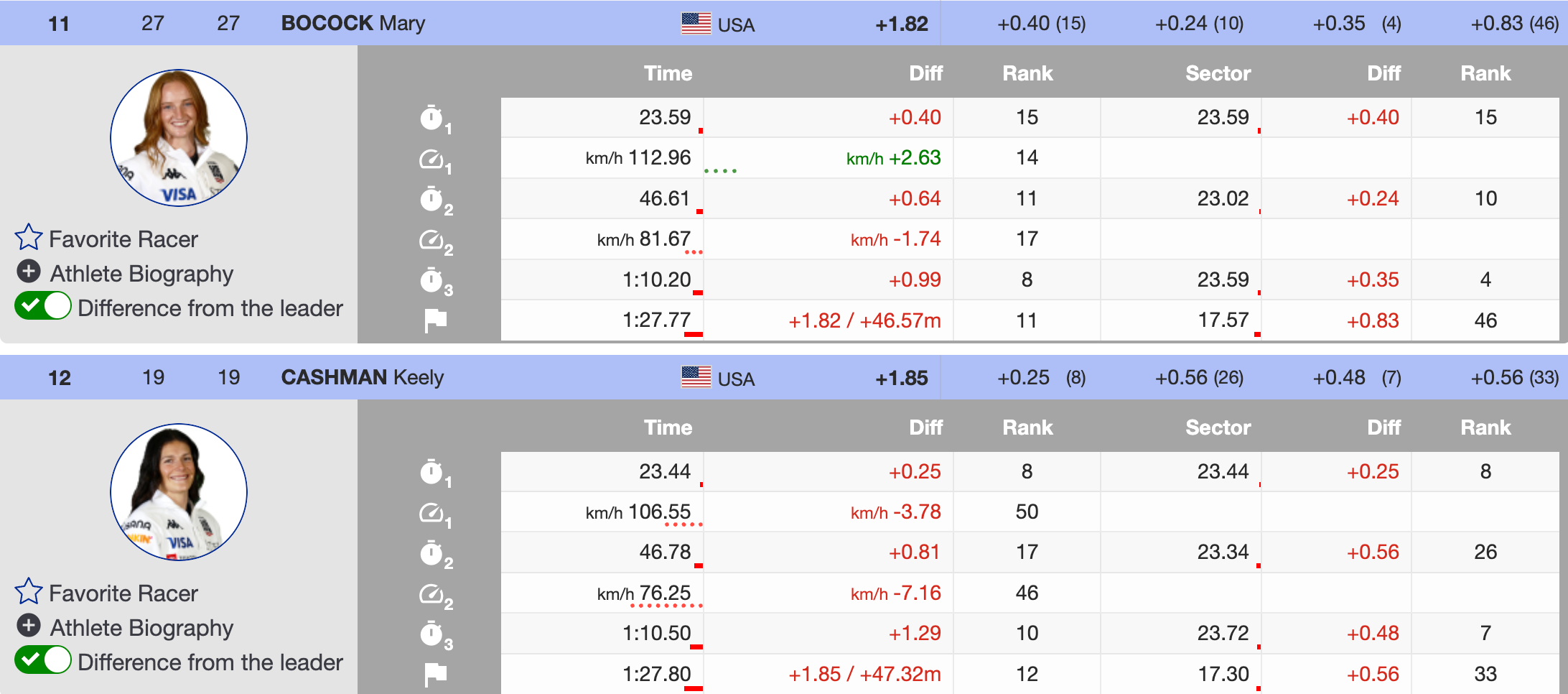The width and height of the screenshot is (1568, 694).
Task: Click Bocock's speed 1 gauge icon
Action: point(431,159)
